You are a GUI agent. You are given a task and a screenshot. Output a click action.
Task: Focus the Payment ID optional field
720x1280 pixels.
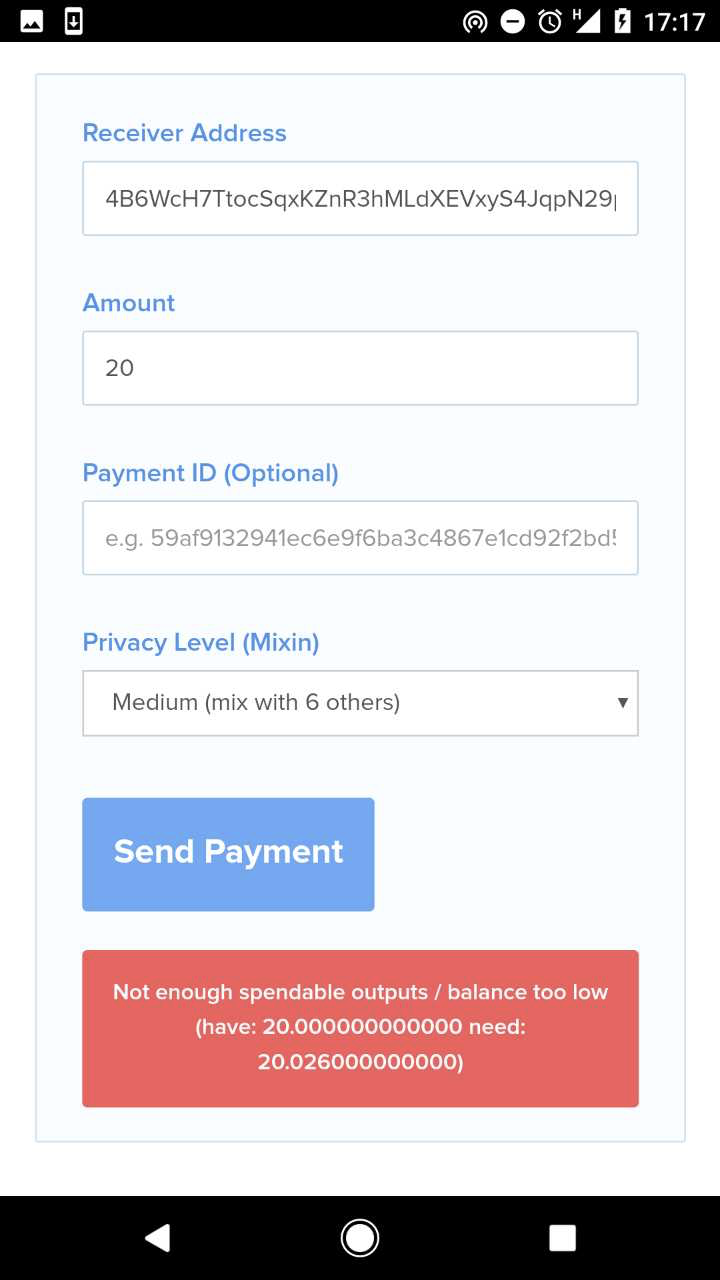[360, 538]
